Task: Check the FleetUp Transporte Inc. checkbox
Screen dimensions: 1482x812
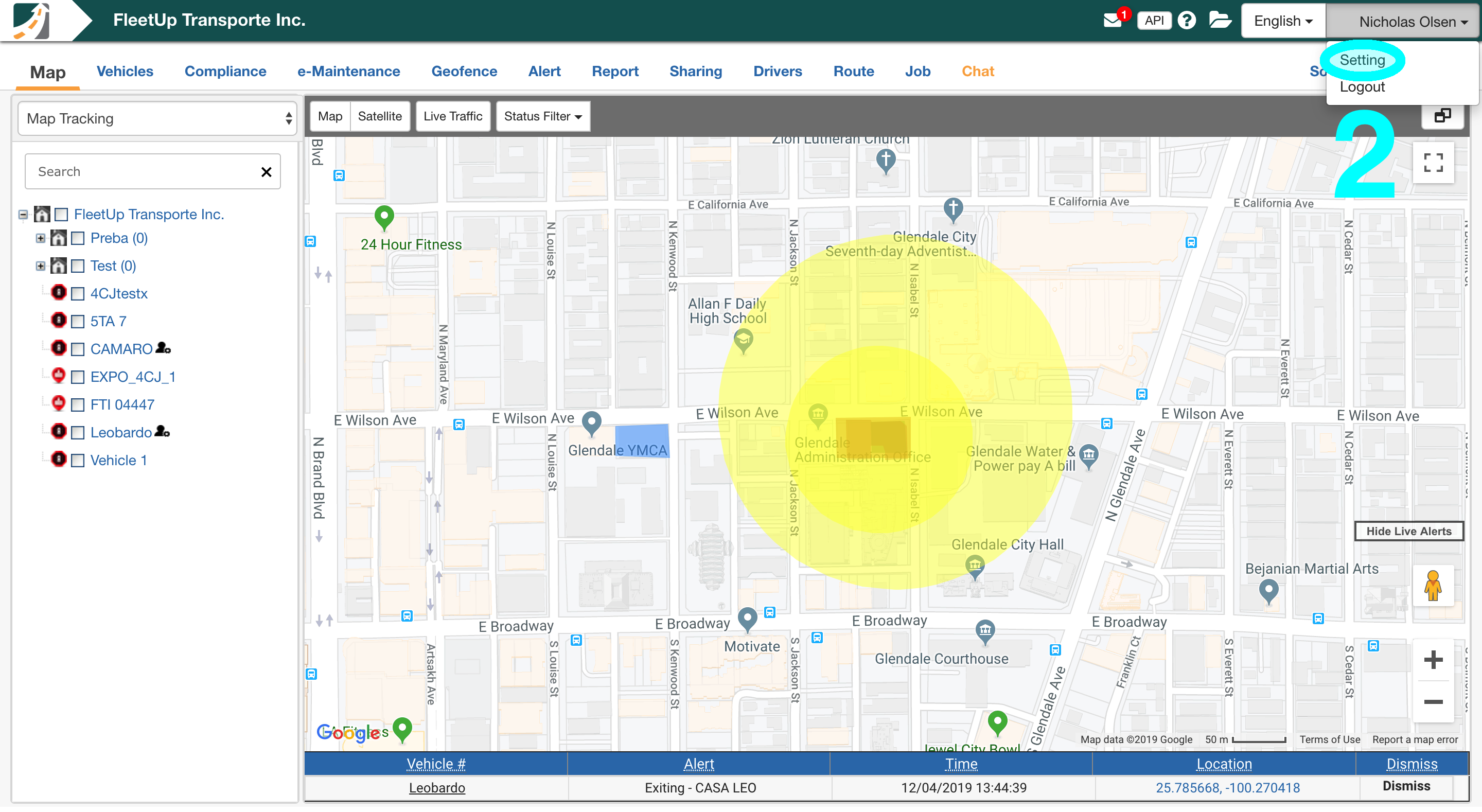Action: pyautogui.click(x=62, y=215)
